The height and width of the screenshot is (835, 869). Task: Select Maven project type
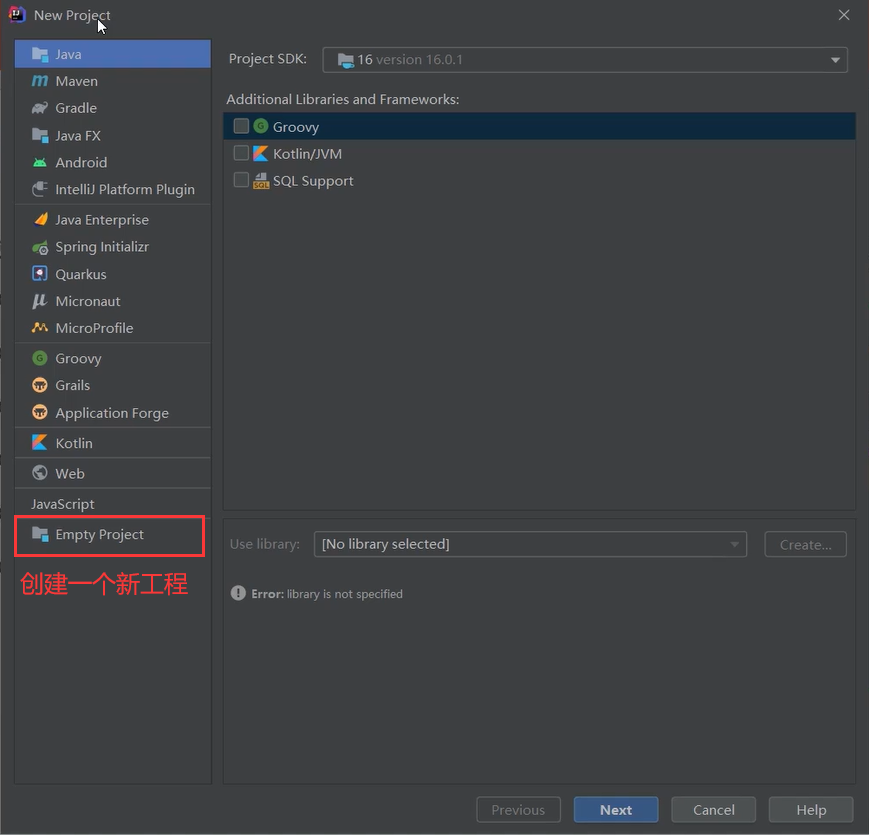coord(113,81)
